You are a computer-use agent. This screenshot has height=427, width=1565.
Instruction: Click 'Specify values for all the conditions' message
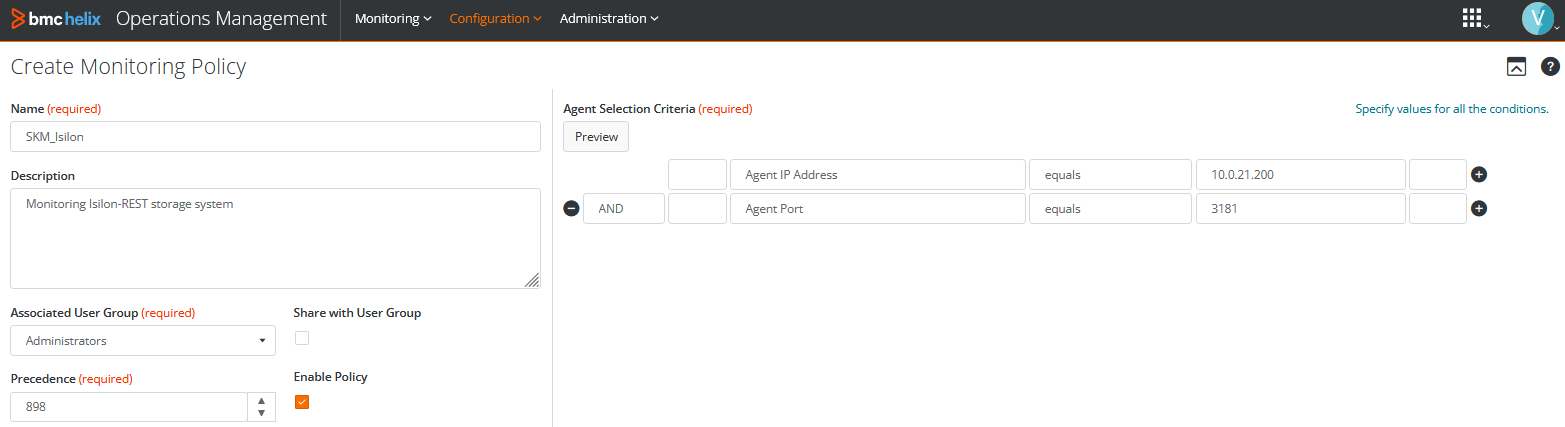tap(1452, 109)
